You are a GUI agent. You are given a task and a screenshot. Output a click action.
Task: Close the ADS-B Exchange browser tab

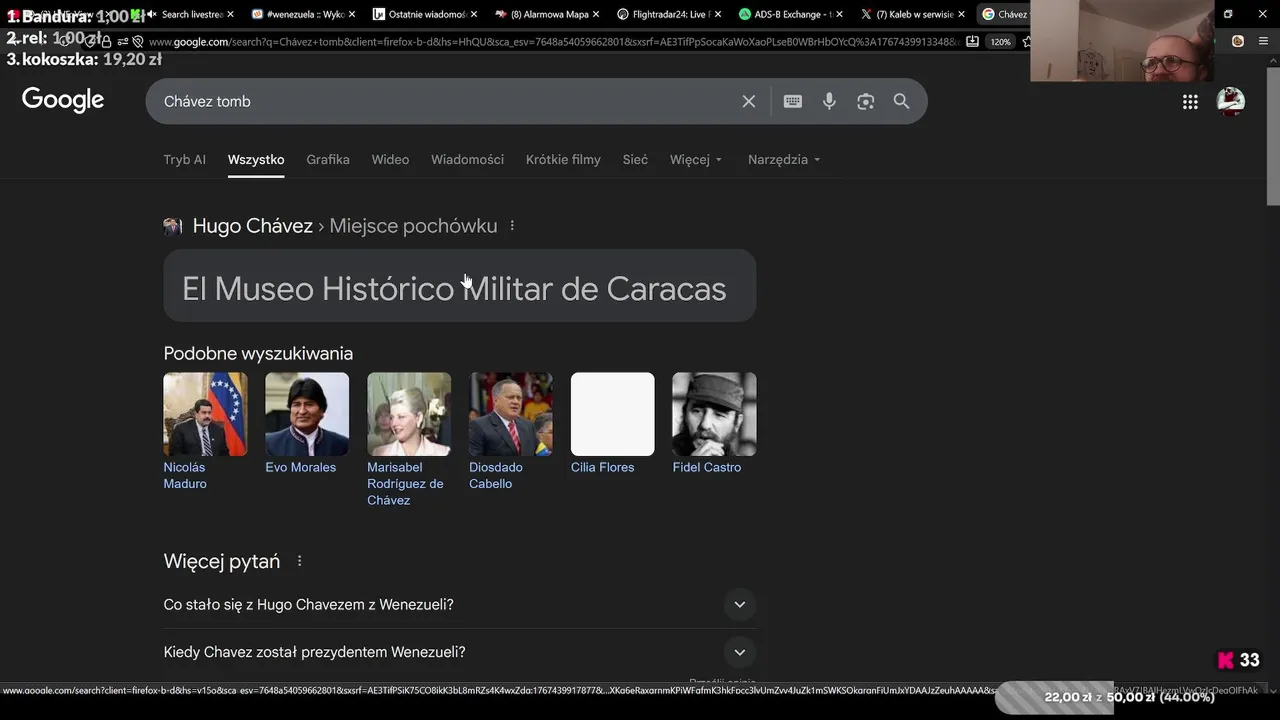(x=839, y=14)
